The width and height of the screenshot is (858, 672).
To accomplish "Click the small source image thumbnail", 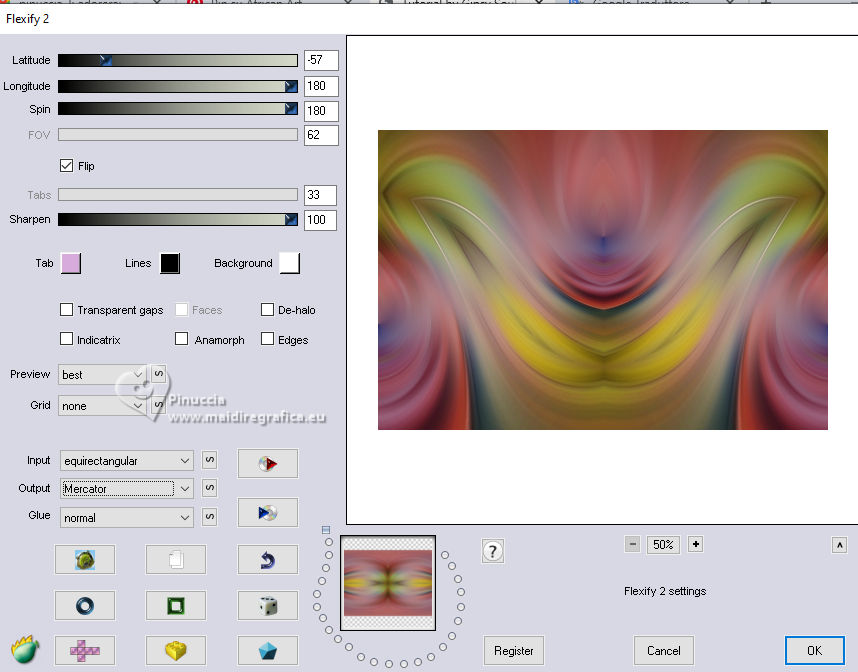I will [388, 583].
